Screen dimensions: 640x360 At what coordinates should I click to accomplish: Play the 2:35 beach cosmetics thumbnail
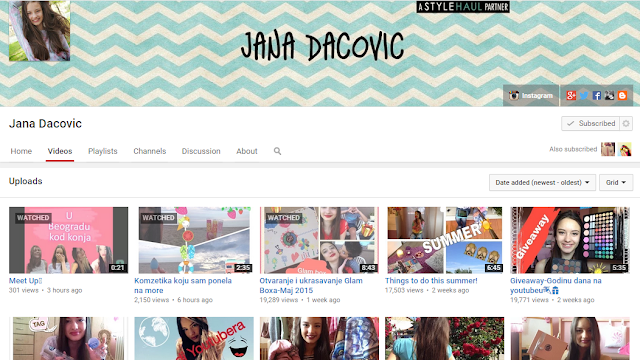tap(194, 240)
